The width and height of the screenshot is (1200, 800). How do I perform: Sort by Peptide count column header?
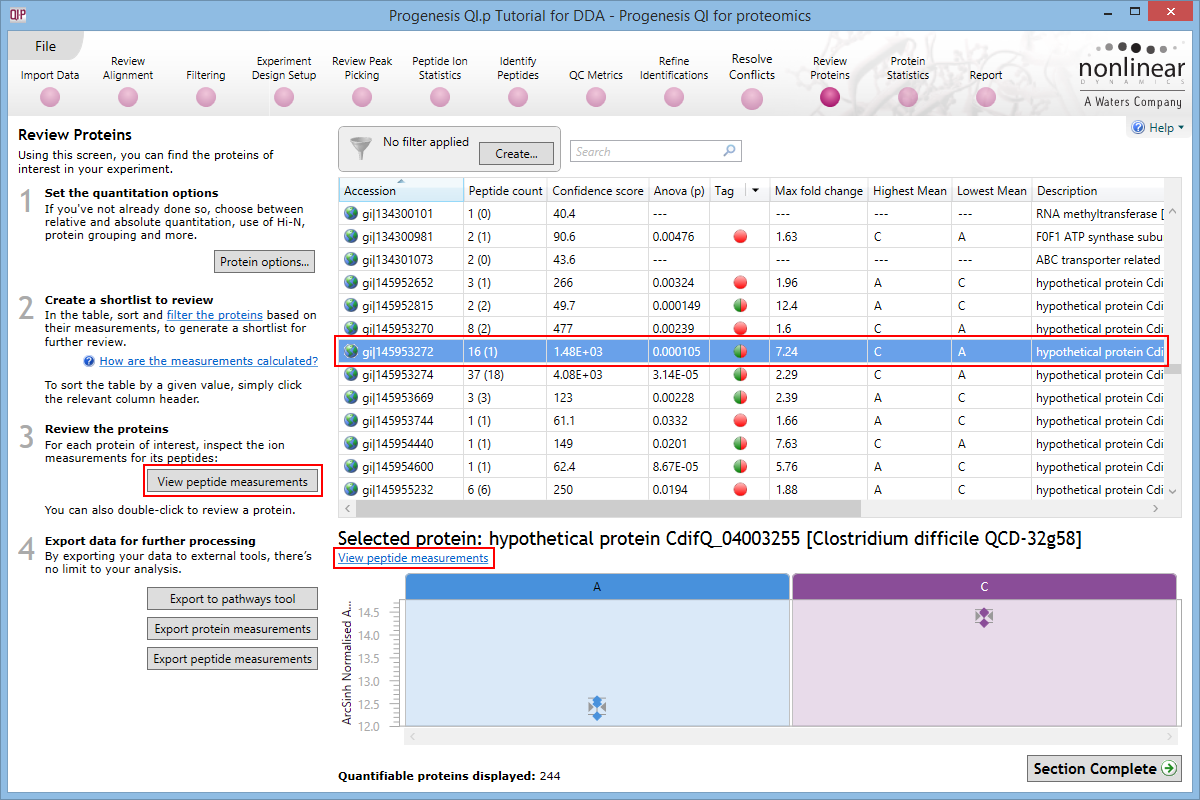506,190
